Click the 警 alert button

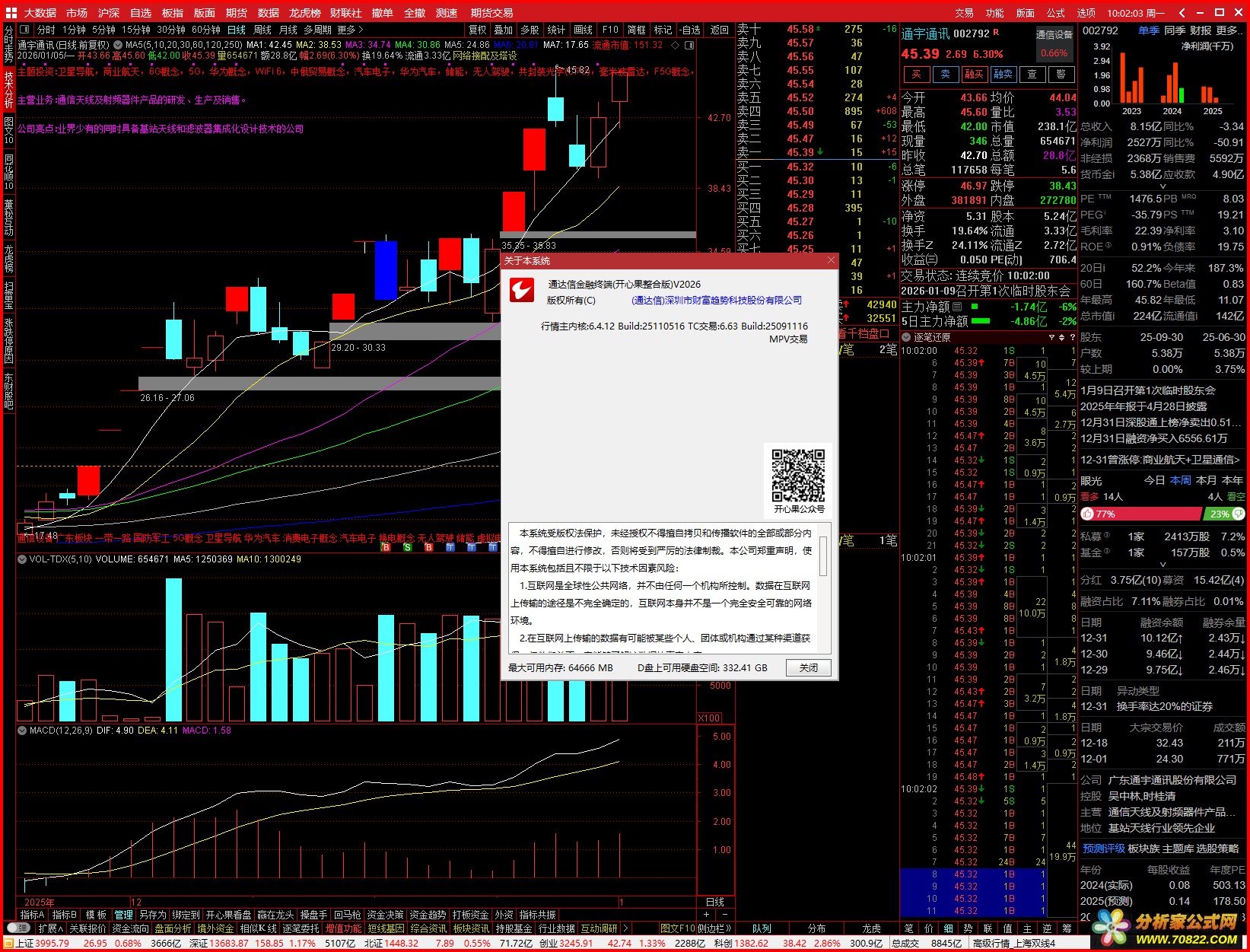(1061, 74)
